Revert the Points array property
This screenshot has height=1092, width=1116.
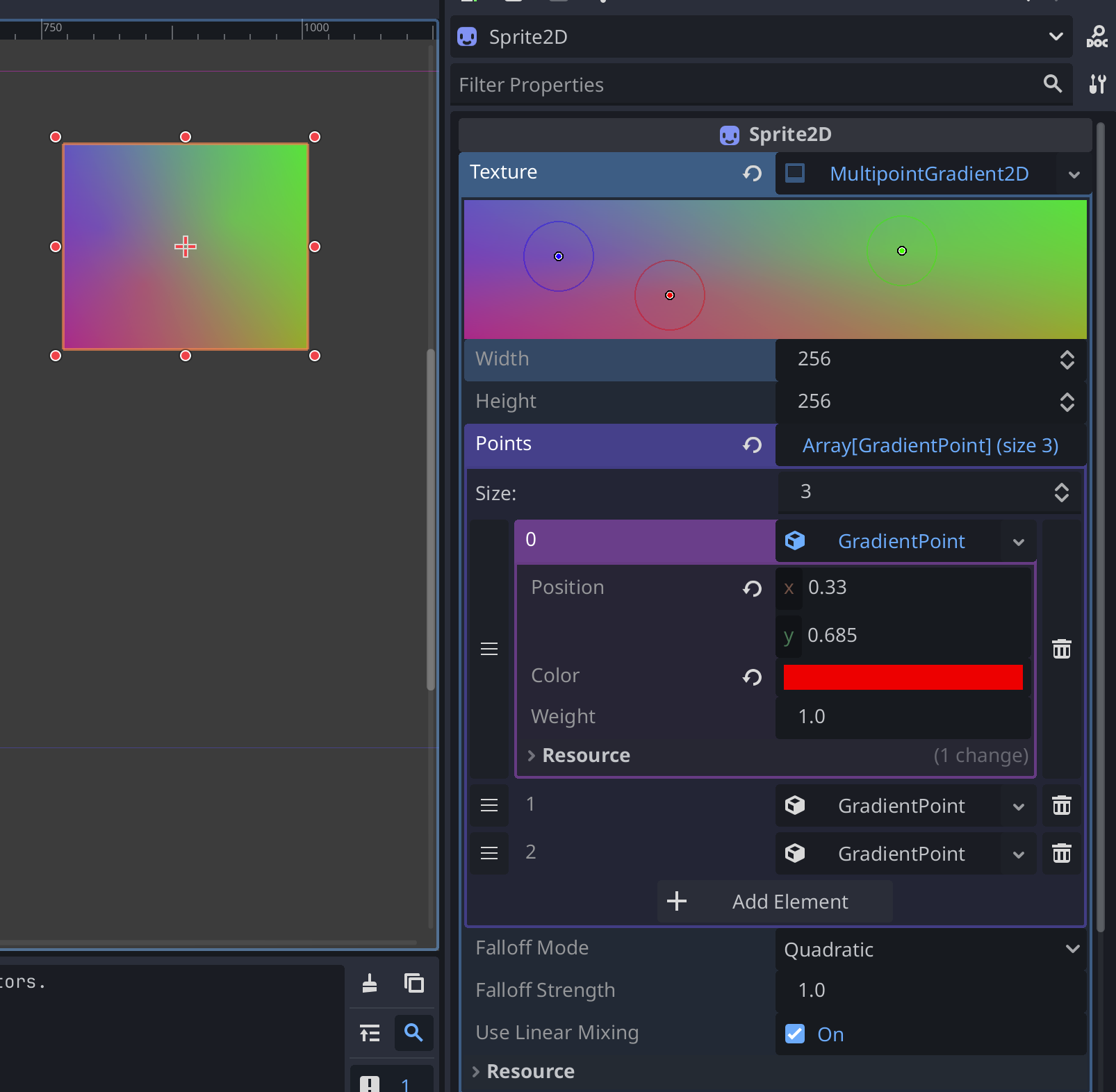click(752, 445)
